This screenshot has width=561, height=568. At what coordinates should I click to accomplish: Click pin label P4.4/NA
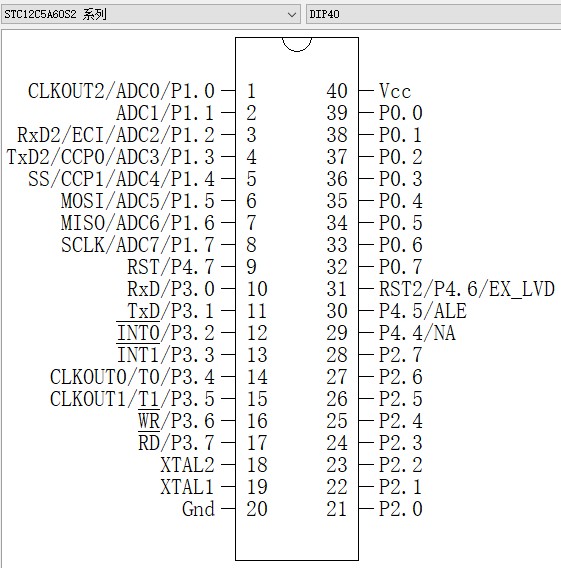pos(417,333)
